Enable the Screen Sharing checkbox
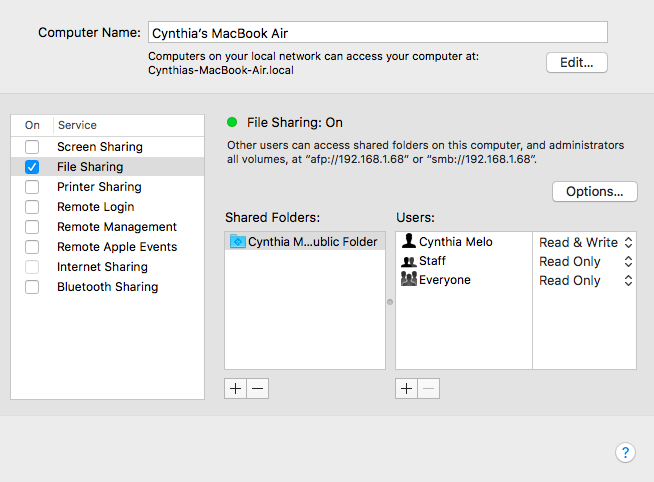This screenshot has width=654, height=482. (33, 147)
